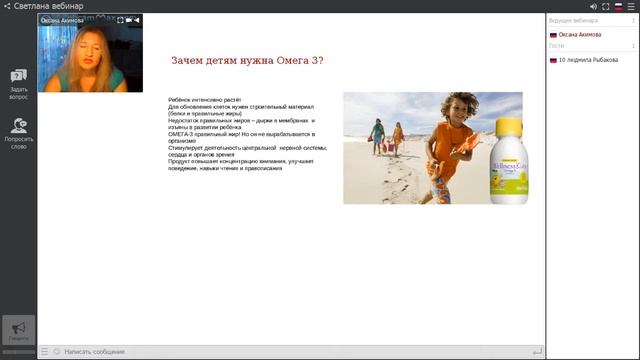
Task: Adjust the microphone level bar under the megaphone
Action: 18,352
